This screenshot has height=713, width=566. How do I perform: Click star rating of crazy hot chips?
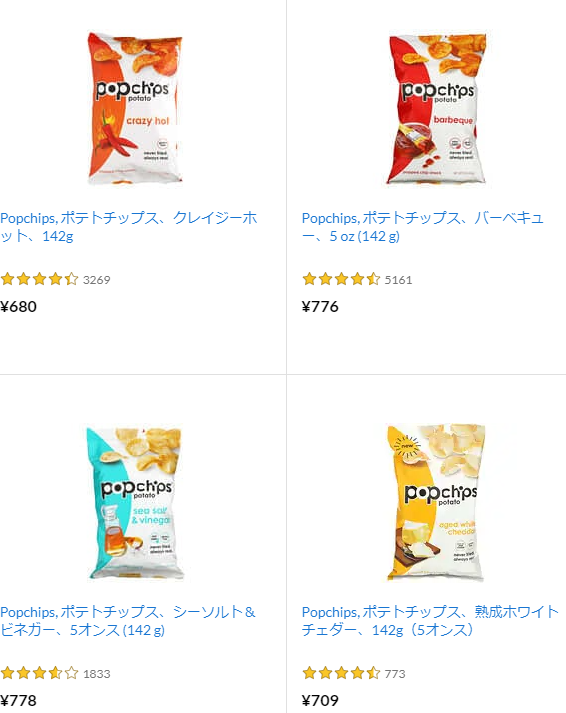pos(39,279)
